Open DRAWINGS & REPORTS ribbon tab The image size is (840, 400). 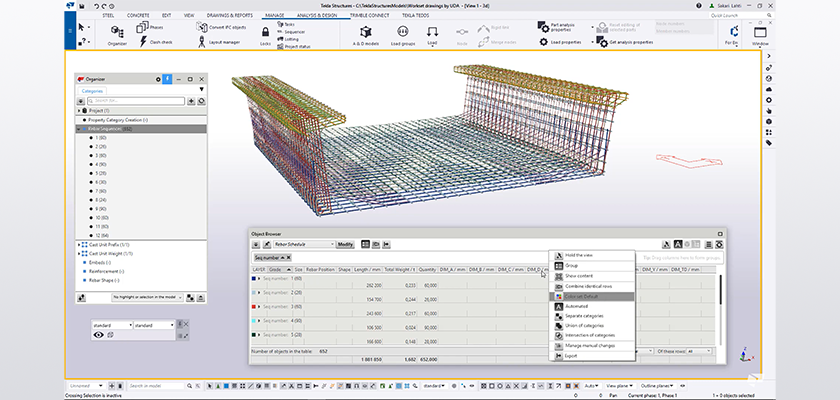point(230,16)
